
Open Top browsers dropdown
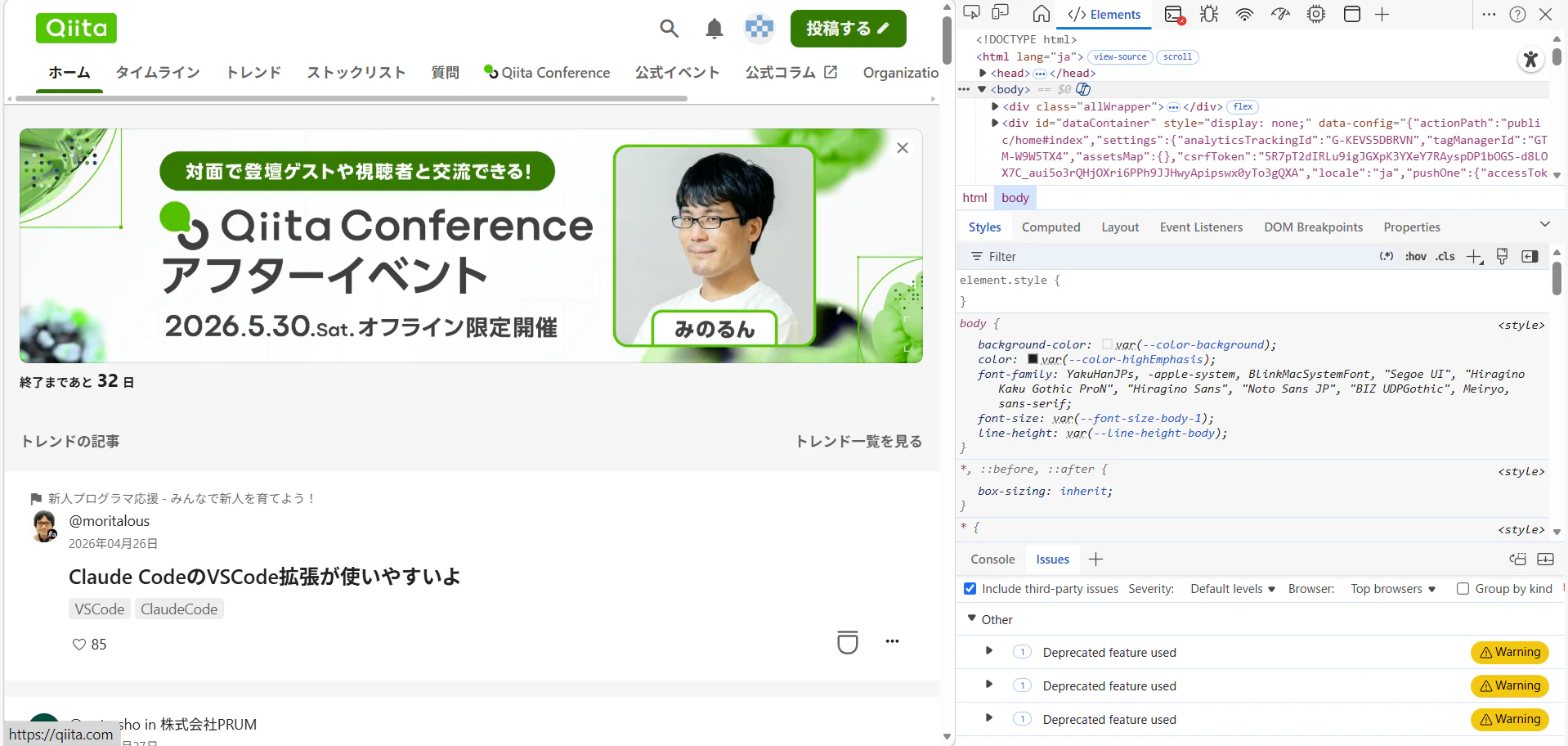(1393, 589)
